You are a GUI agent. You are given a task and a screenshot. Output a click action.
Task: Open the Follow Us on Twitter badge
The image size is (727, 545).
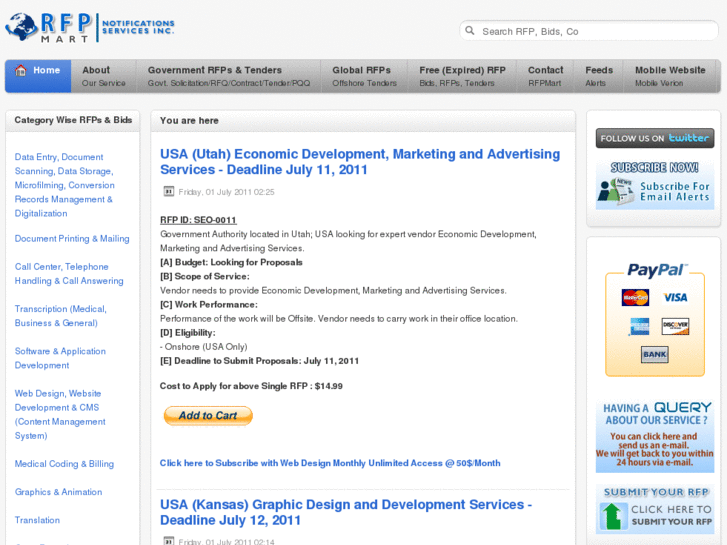tap(654, 138)
